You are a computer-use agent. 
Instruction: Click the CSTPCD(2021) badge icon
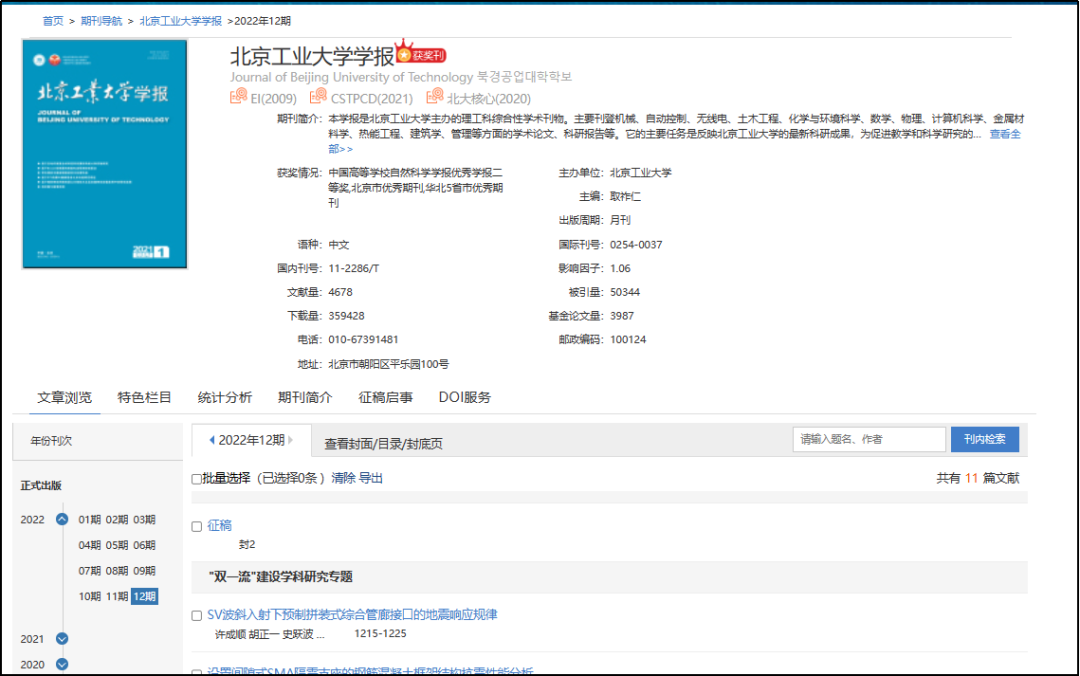pyautogui.click(x=318, y=96)
